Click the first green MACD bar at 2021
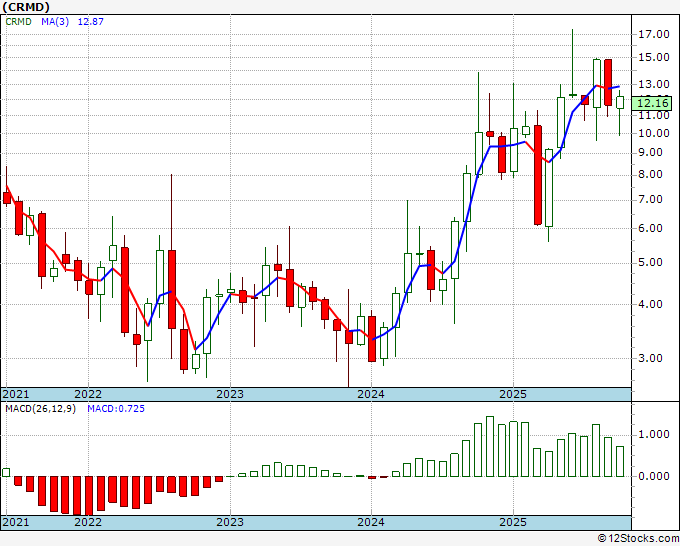680x546 pixels. (x=6, y=472)
